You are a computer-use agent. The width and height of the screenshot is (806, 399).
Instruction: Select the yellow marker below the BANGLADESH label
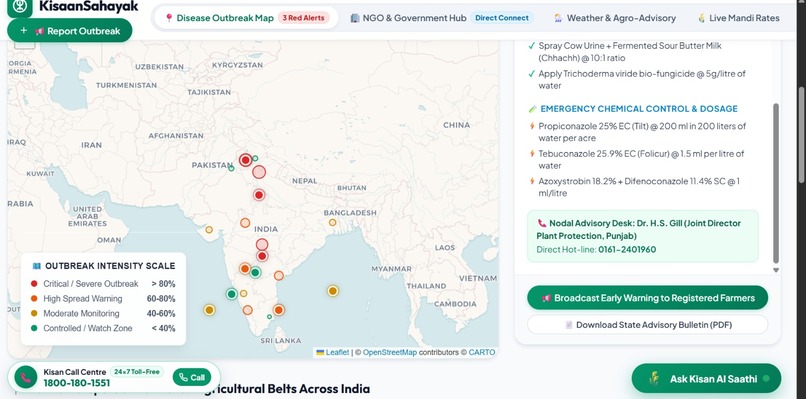click(333, 223)
